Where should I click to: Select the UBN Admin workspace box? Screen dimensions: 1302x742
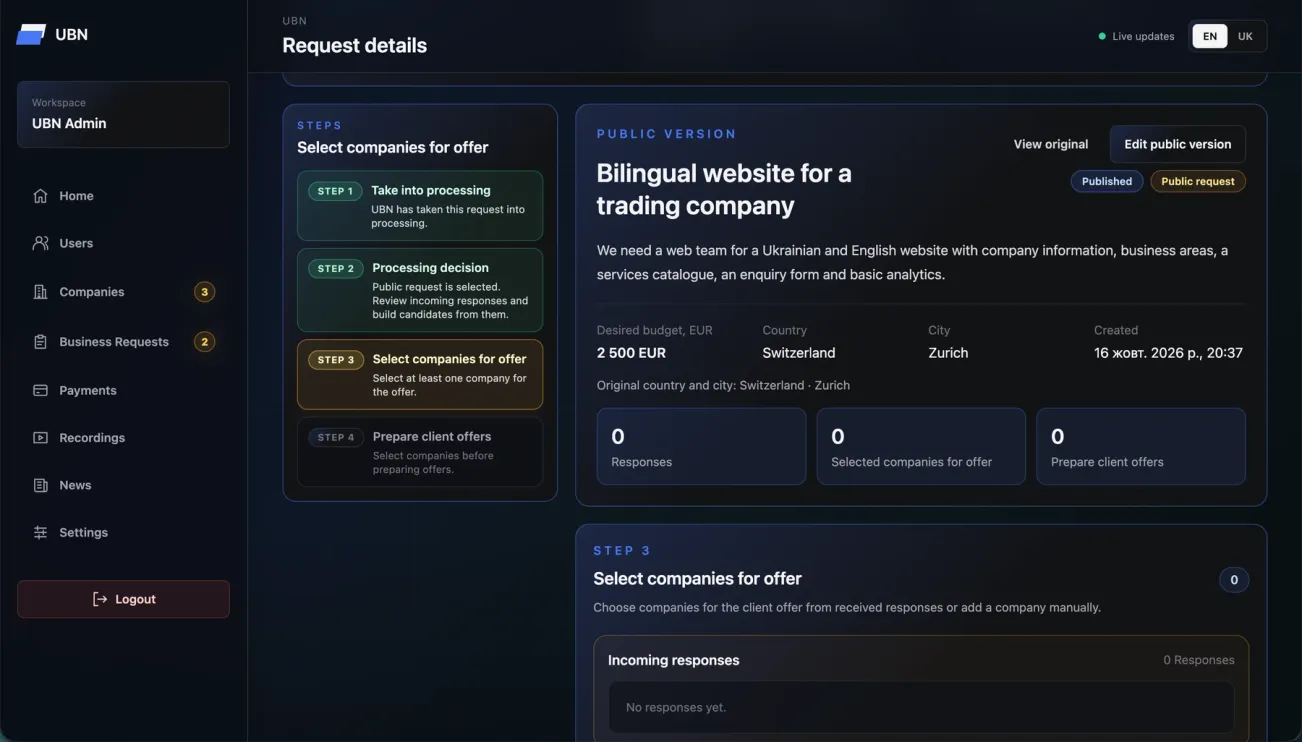click(x=123, y=114)
